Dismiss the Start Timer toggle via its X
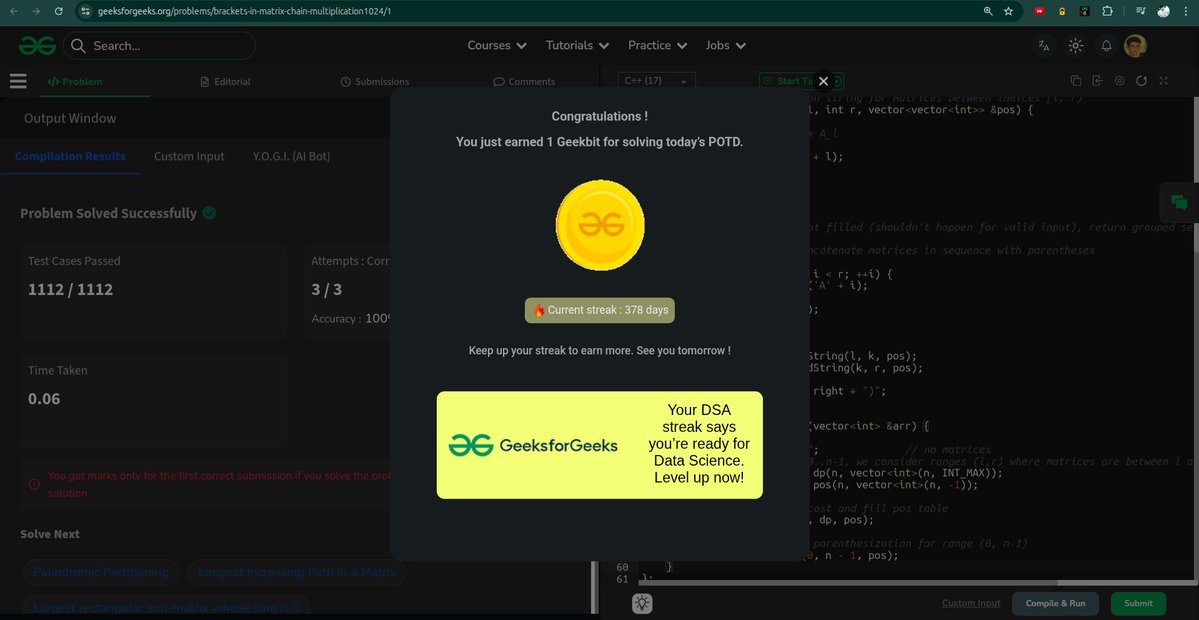The height and width of the screenshot is (620, 1199). tap(824, 81)
